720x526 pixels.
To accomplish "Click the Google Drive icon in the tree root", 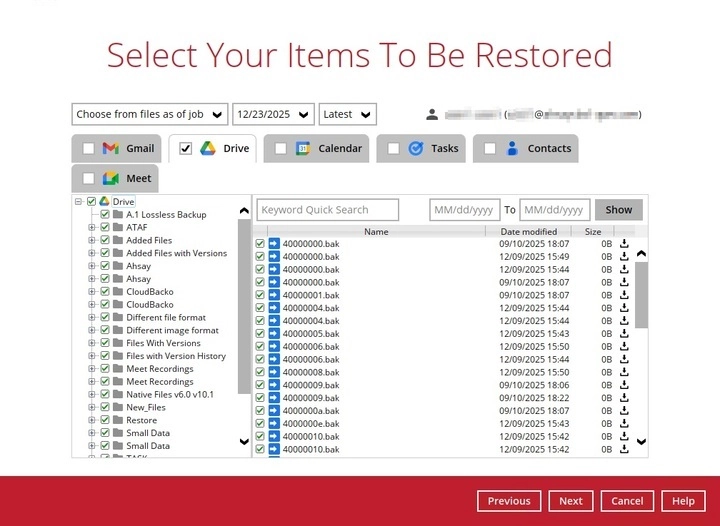I will coord(104,202).
